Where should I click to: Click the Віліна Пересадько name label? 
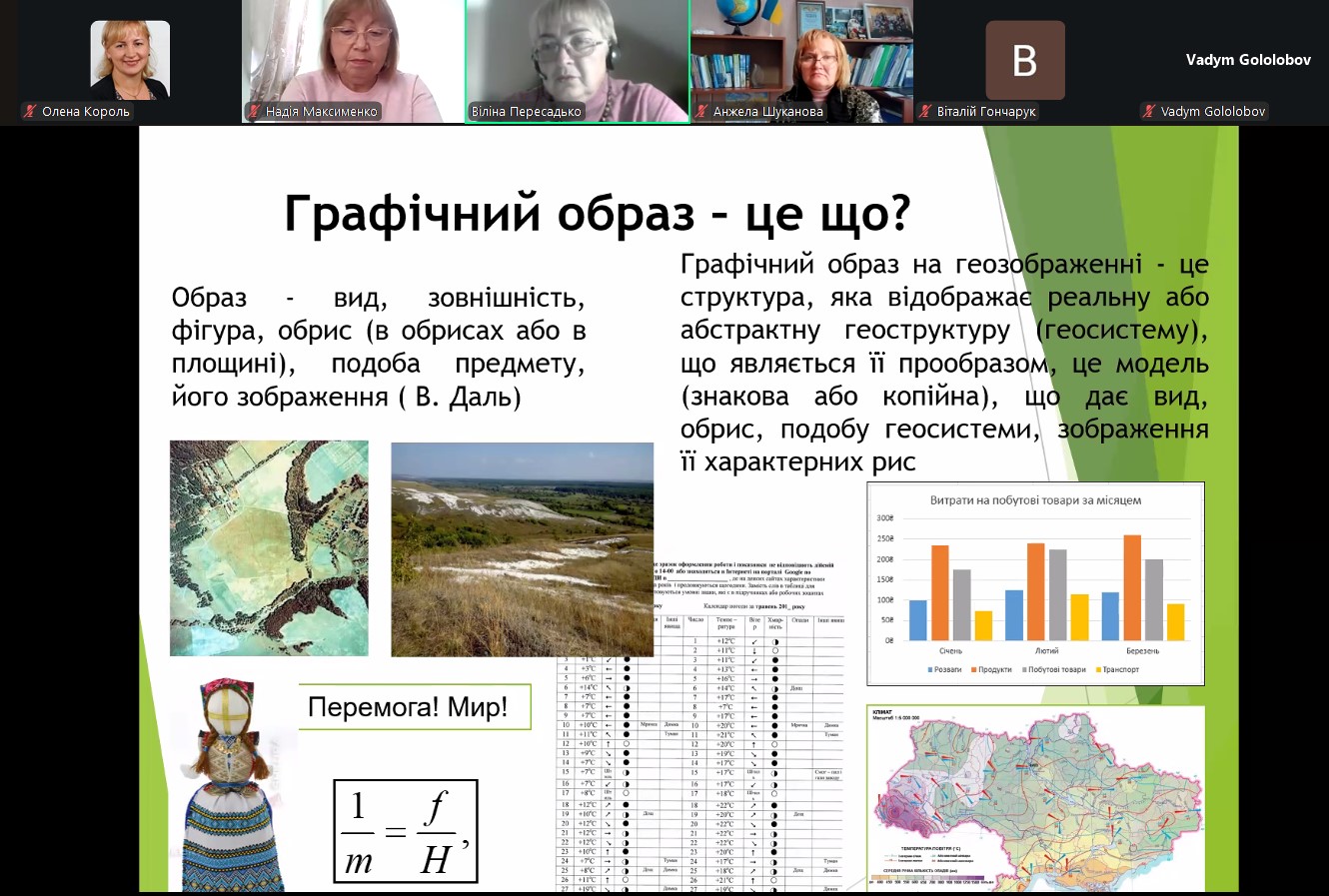tap(527, 112)
